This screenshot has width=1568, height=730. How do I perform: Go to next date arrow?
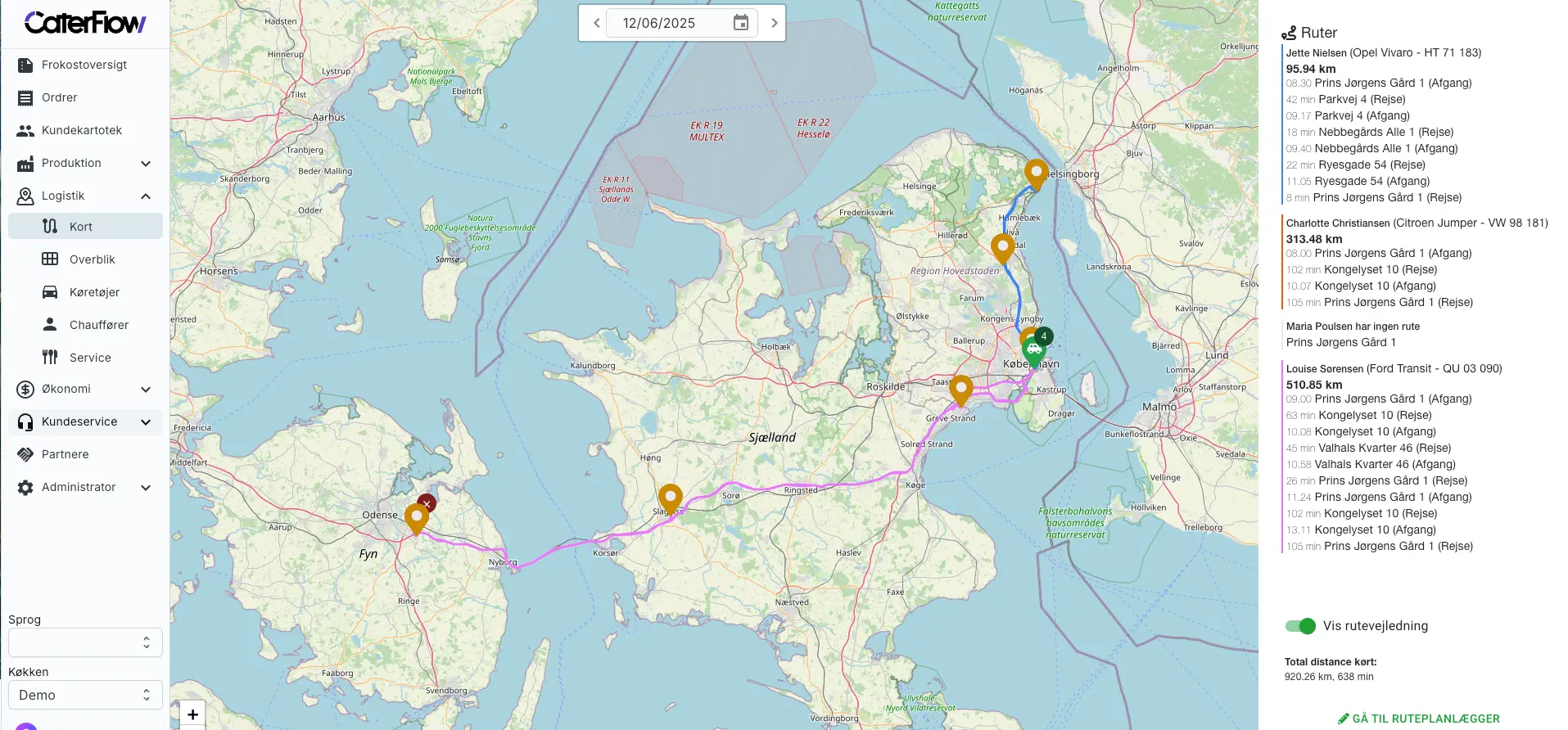click(774, 23)
